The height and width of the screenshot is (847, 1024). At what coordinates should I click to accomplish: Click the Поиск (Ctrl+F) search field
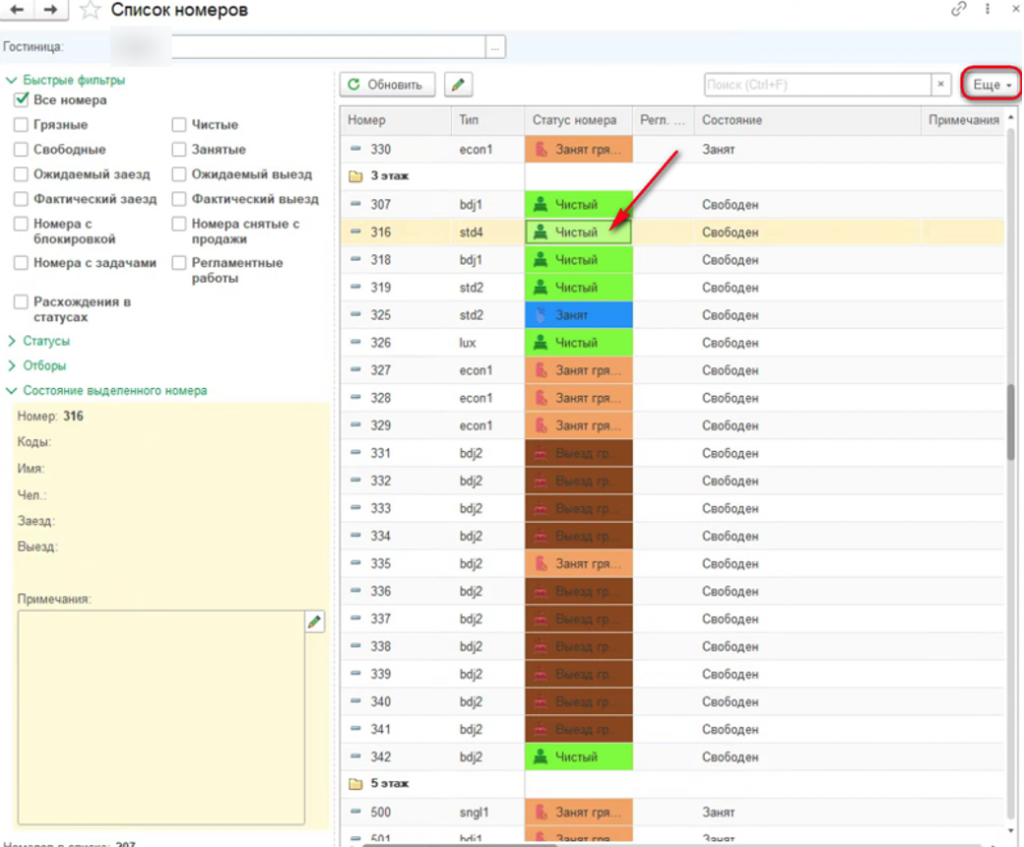coord(818,85)
